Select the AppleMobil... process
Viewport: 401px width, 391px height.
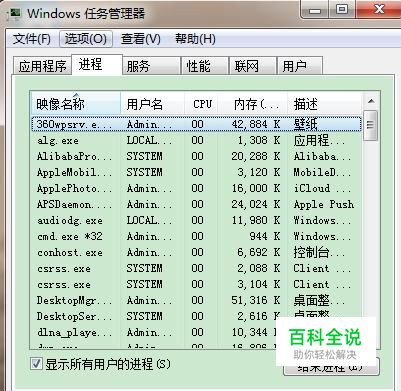[x=196, y=172]
